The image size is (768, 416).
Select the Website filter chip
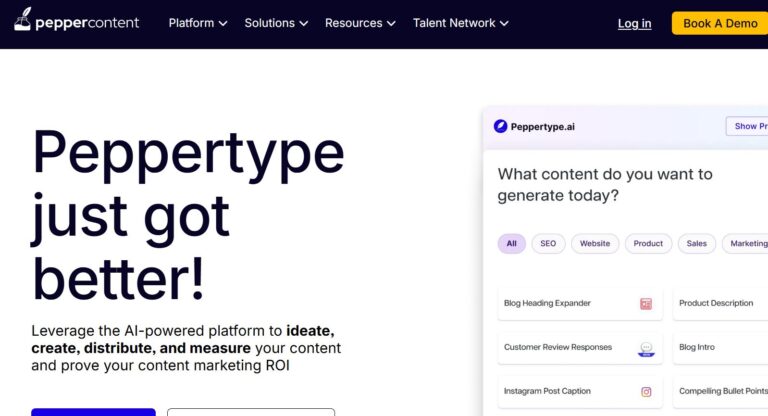(x=595, y=244)
